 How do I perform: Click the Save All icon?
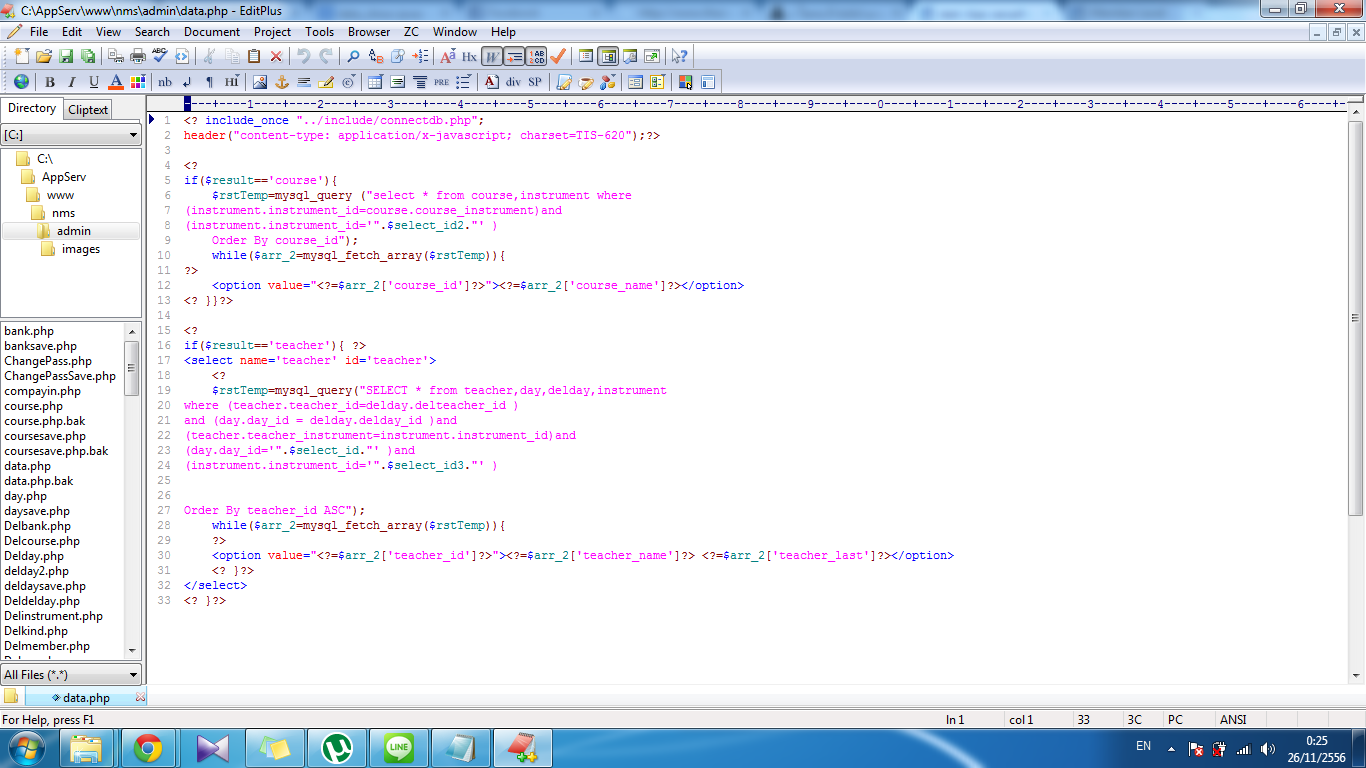click(88, 56)
